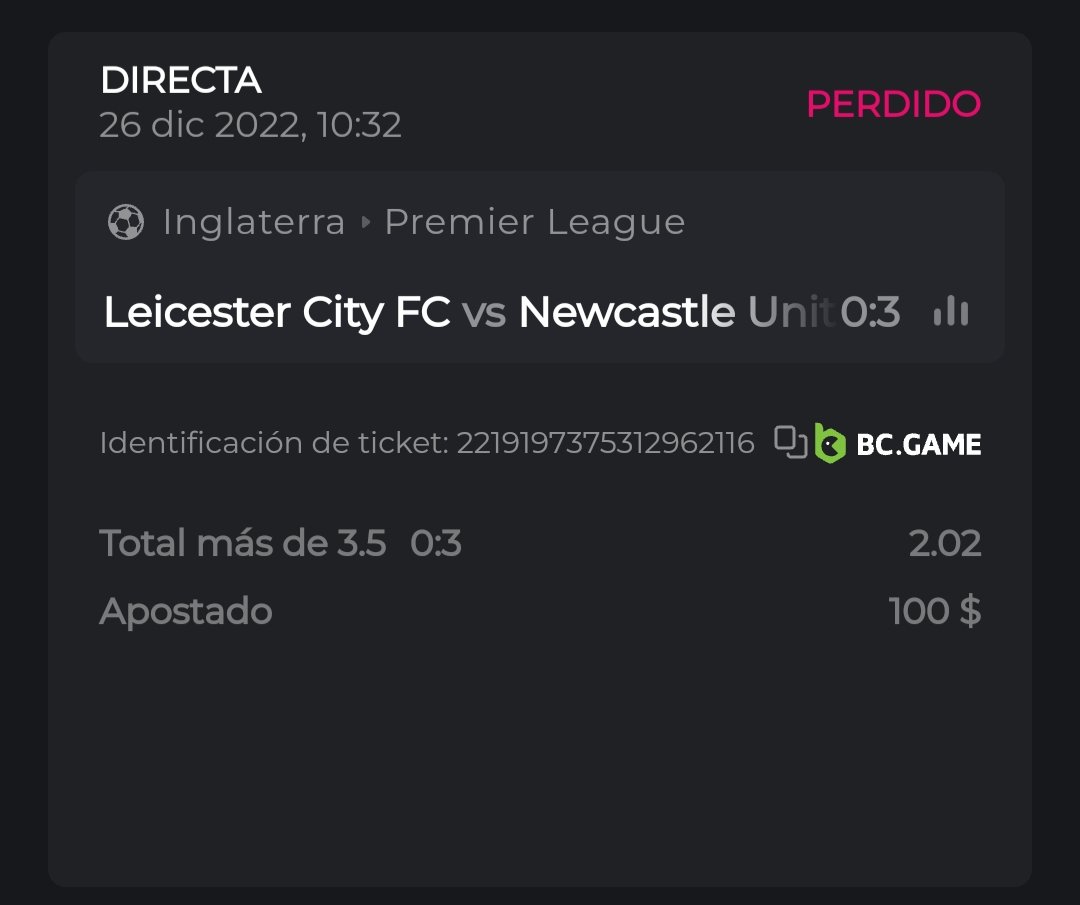Click the green BC.GAME logo icon
The height and width of the screenshot is (905, 1080).
(830, 443)
